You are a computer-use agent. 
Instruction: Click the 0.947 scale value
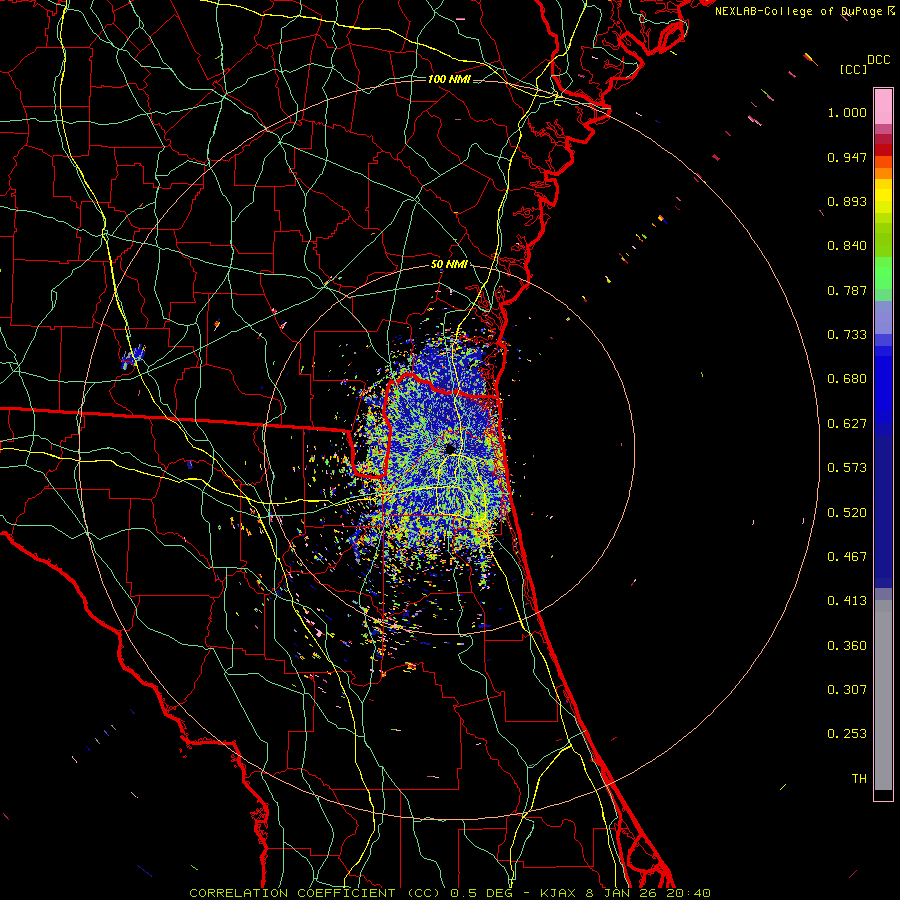click(x=847, y=157)
